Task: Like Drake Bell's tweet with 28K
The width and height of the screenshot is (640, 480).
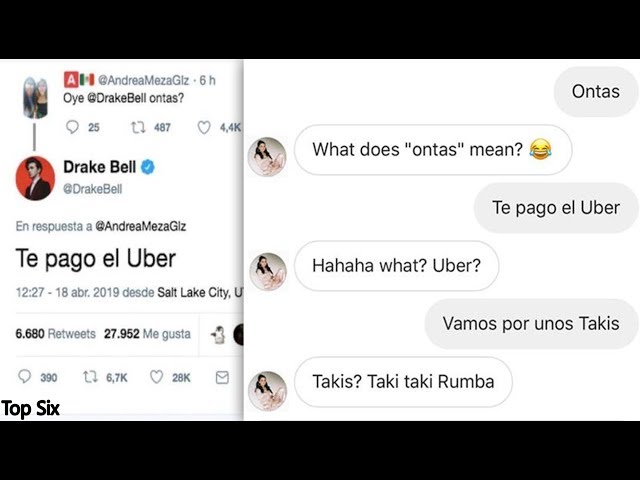Action: [x=156, y=377]
